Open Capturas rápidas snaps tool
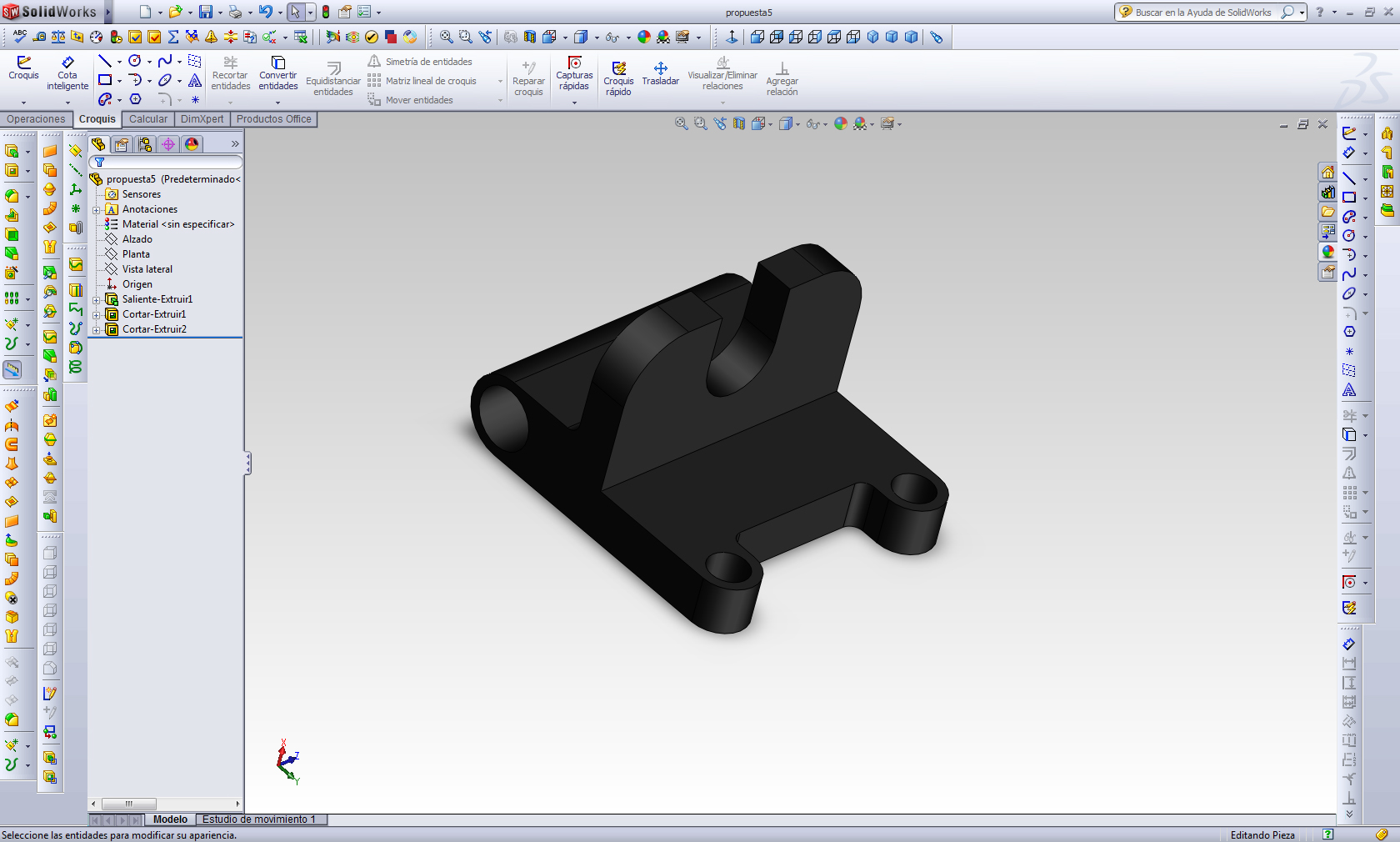 point(574,73)
